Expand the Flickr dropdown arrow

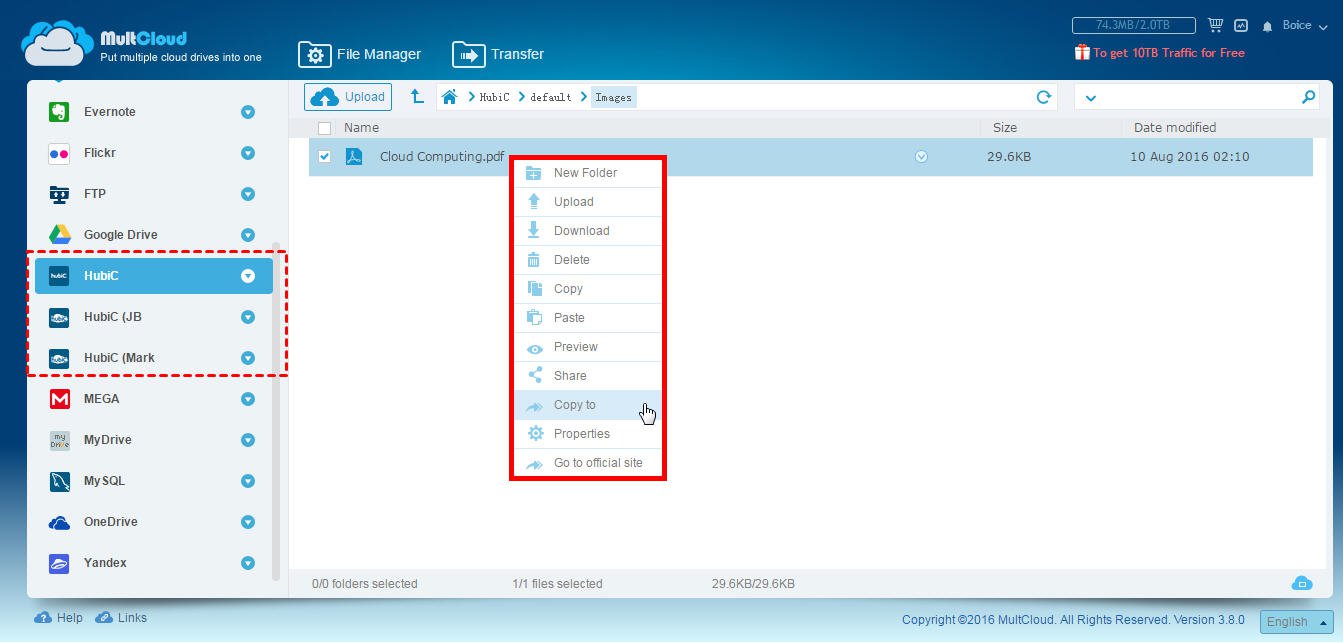[248, 153]
